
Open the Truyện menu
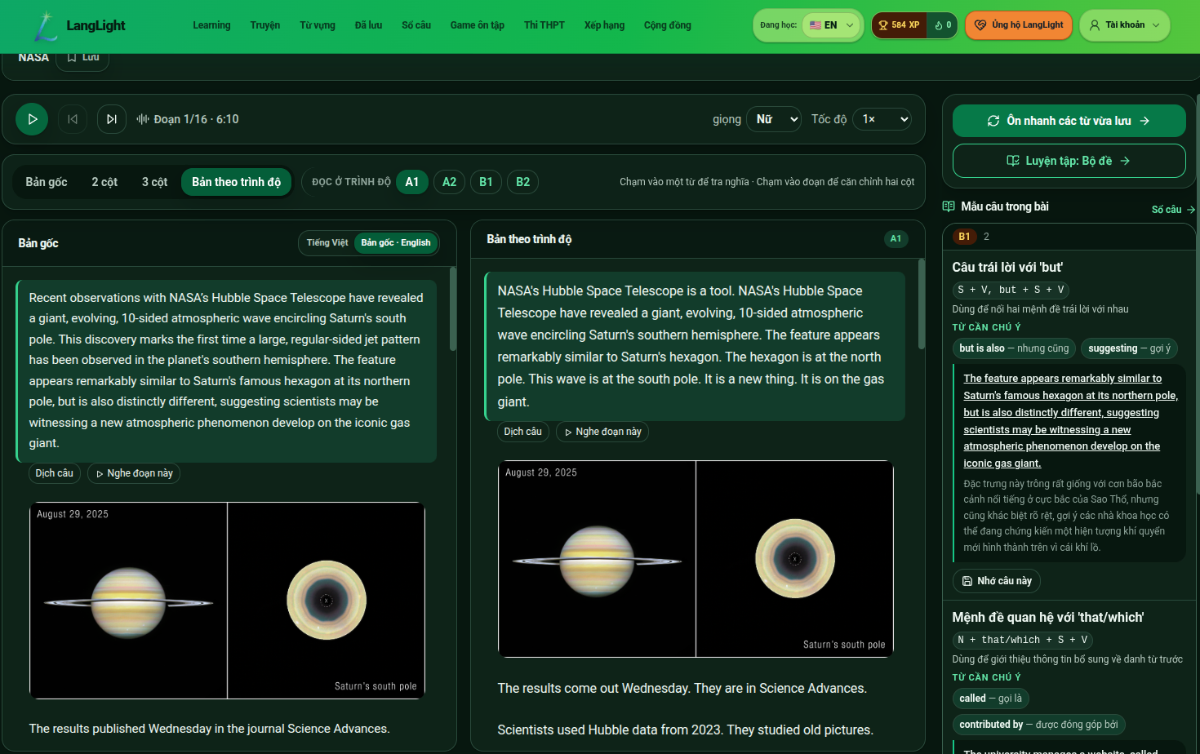[x=265, y=25]
